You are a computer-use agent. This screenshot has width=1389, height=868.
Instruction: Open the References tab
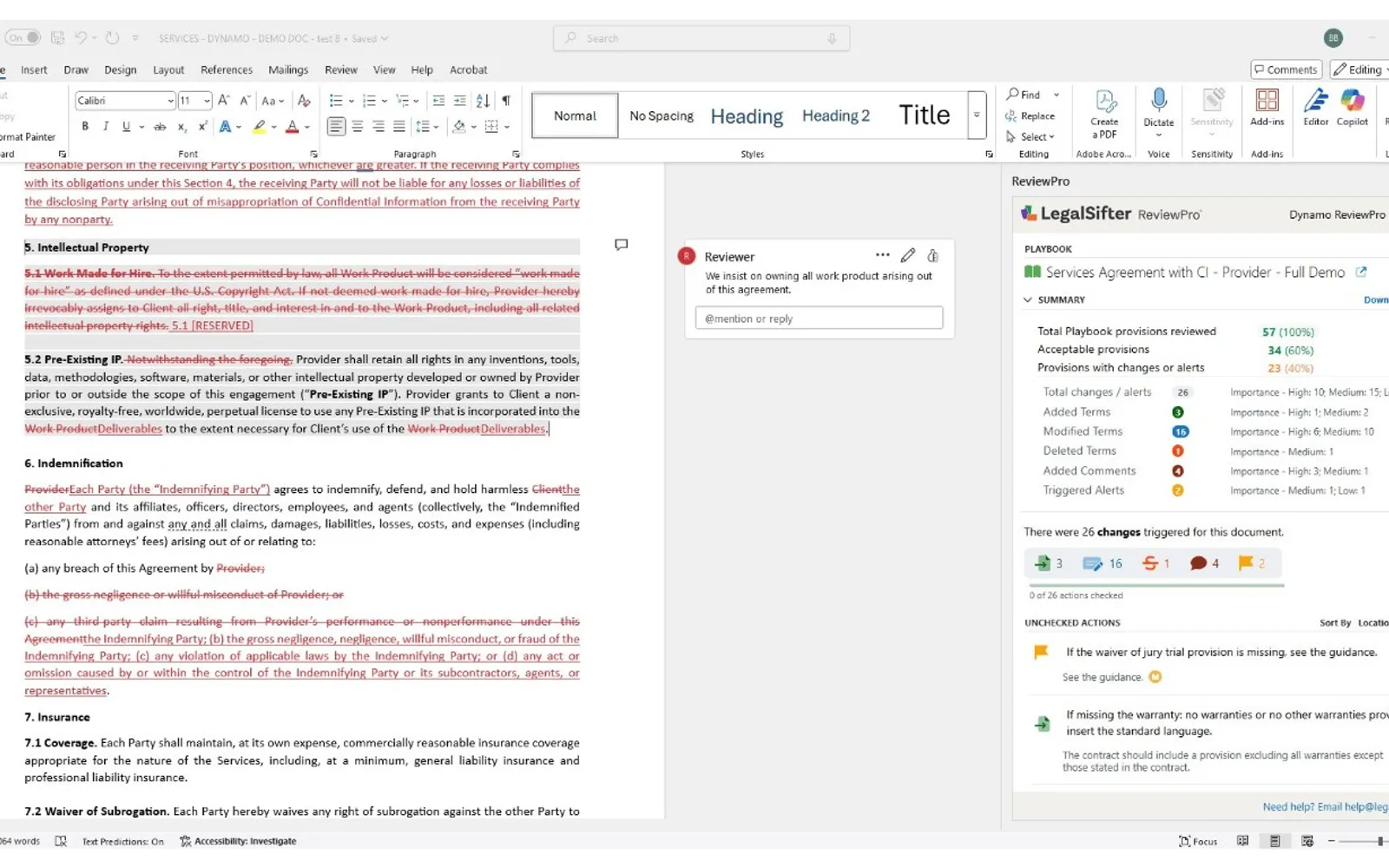227,70
